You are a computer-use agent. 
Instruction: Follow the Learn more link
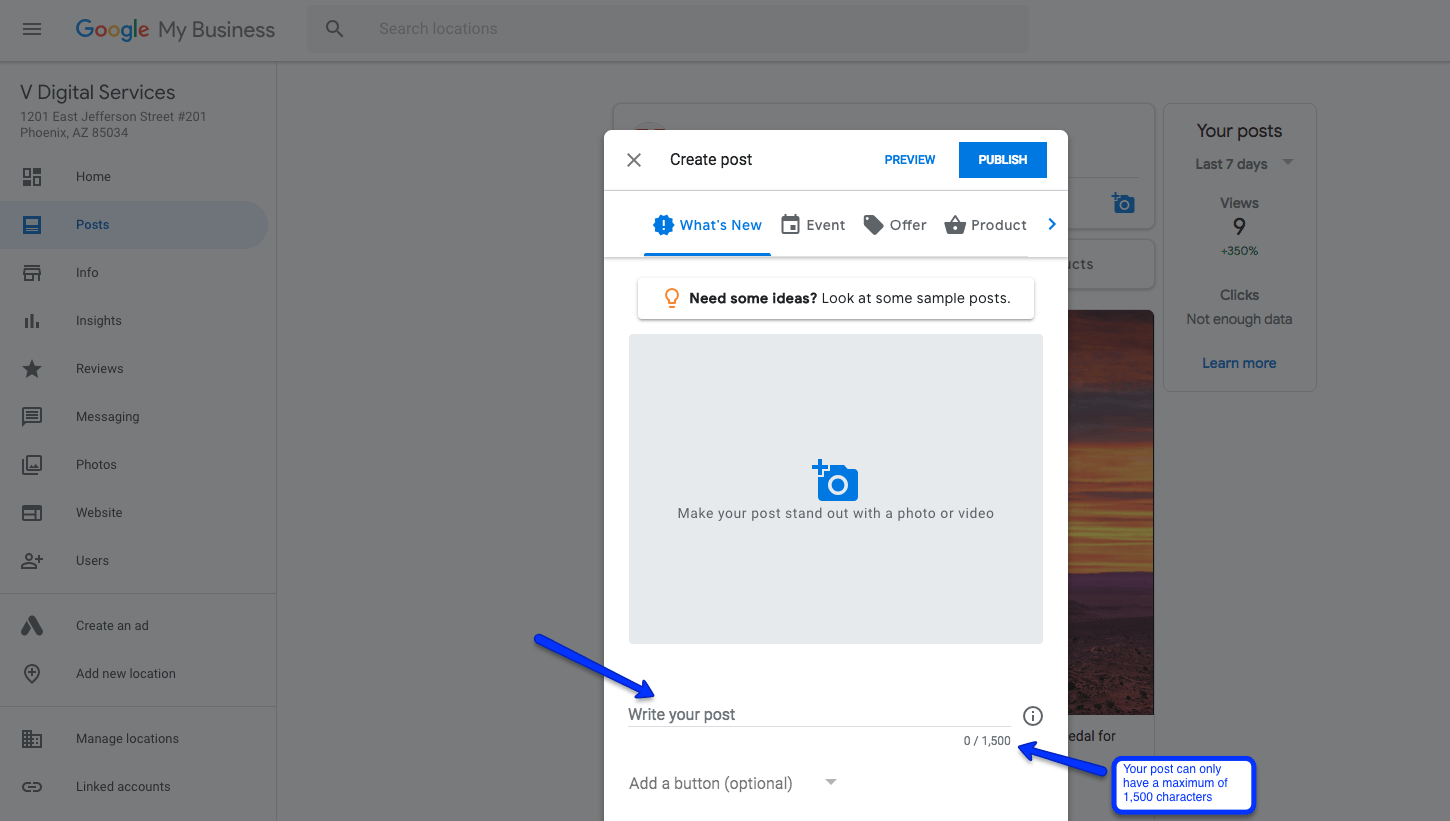tap(1239, 363)
